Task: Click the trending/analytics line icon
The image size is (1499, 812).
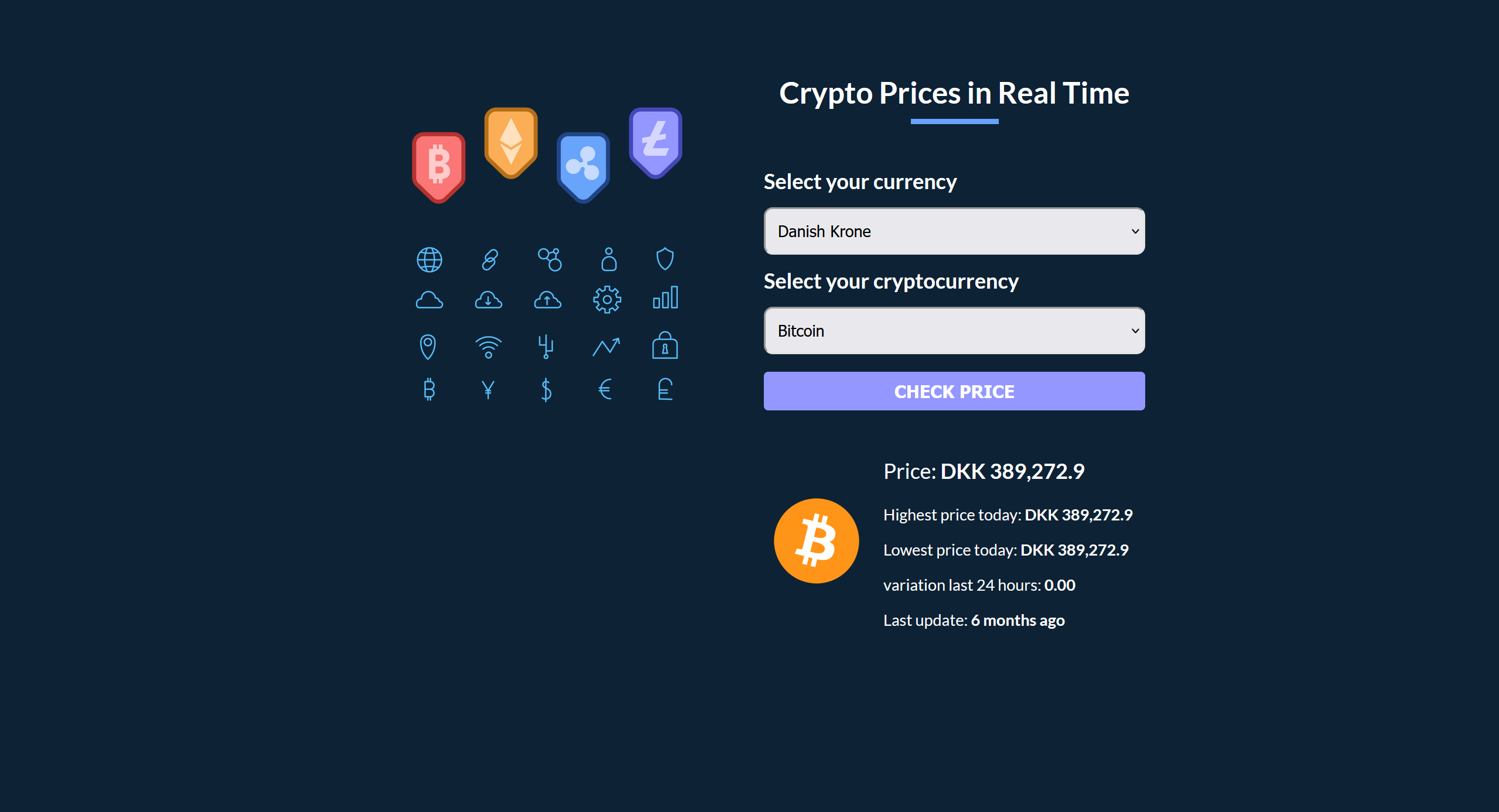Action: pos(605,345)
